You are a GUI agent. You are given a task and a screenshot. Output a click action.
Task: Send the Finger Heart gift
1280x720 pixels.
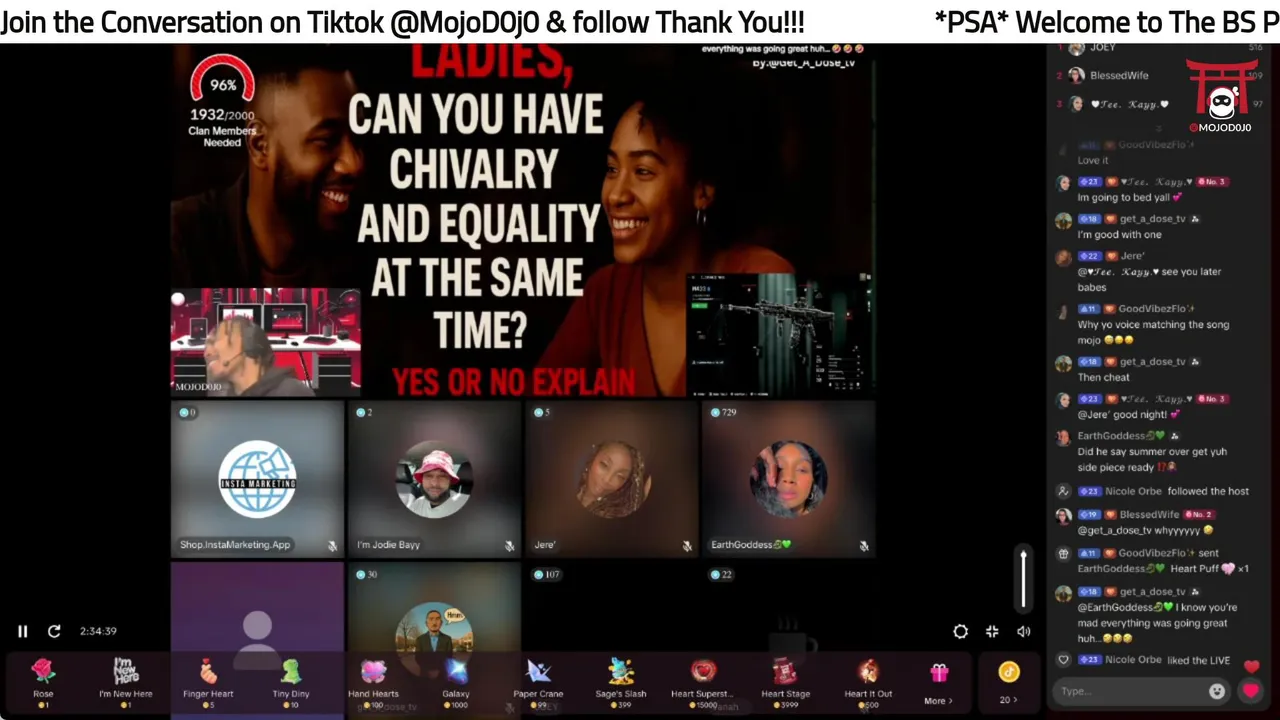pyautogui.click(x=208, y=683)
